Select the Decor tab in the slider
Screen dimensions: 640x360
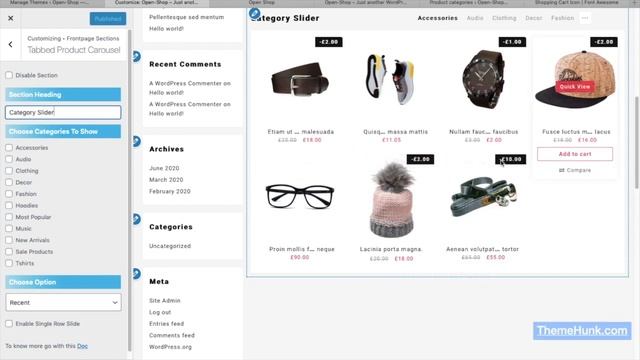533,18
